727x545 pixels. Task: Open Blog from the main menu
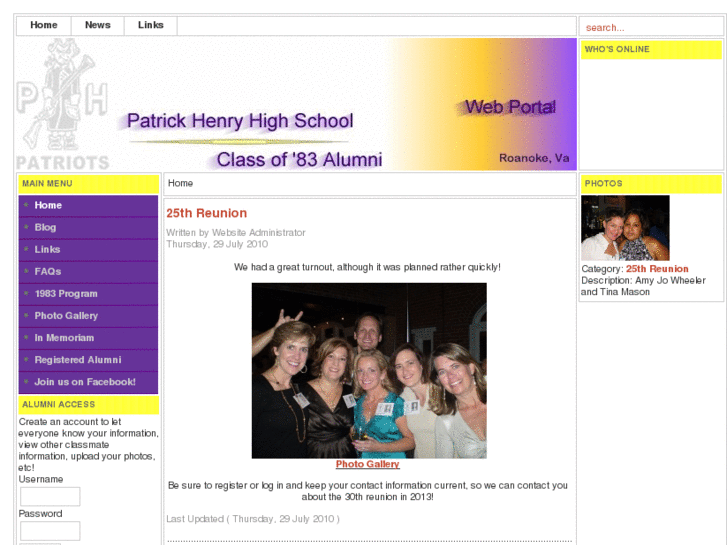[x=88, y=228]
